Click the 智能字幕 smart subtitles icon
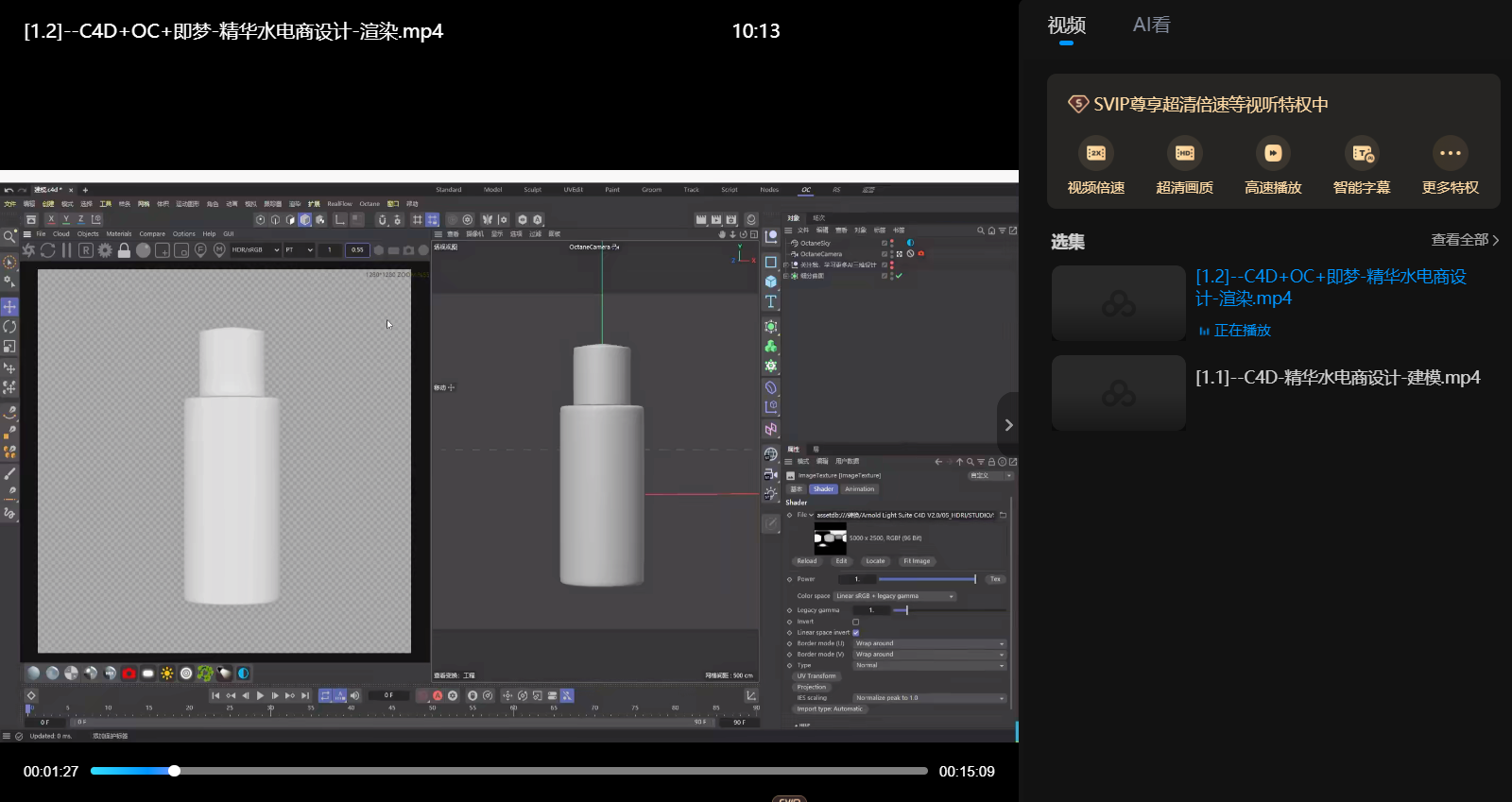 click(x=1362, y=153)
